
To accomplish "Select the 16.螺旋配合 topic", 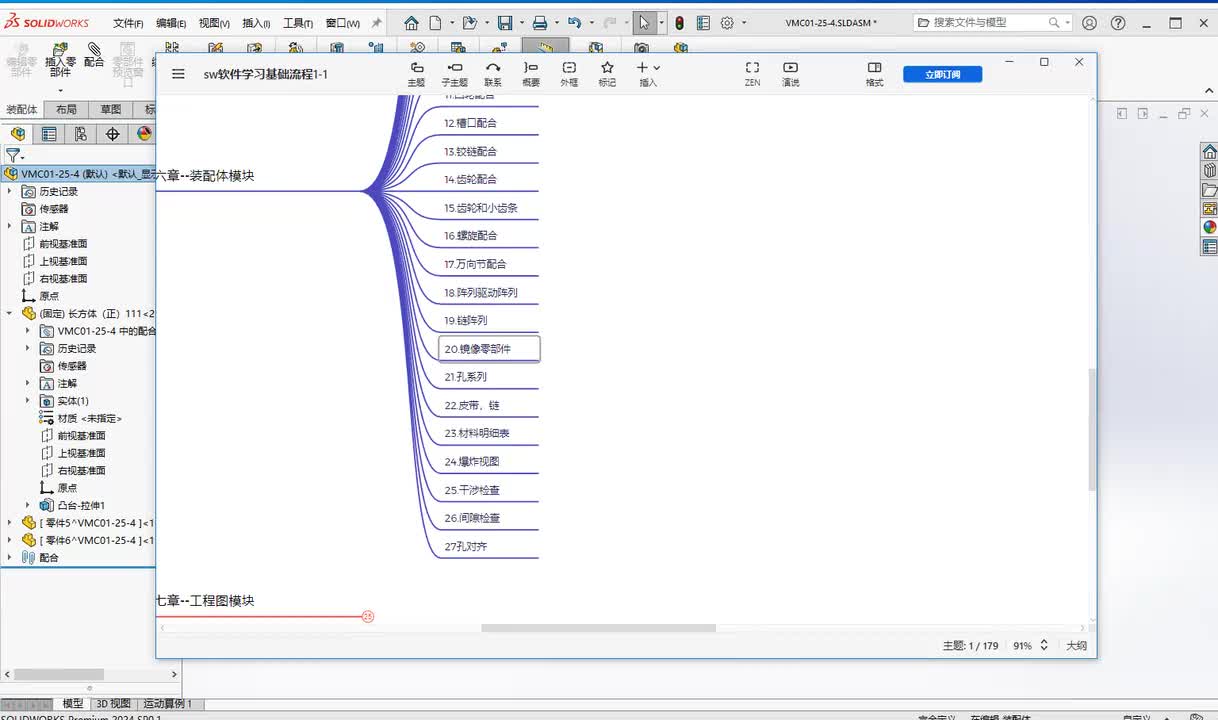I will pyautogui.click(x=470, y=236).
